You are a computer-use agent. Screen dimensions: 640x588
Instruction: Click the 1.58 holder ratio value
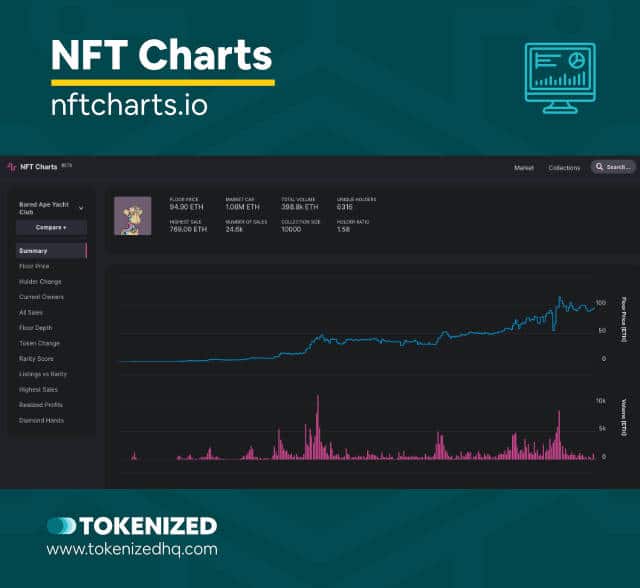tap(343, 229)
